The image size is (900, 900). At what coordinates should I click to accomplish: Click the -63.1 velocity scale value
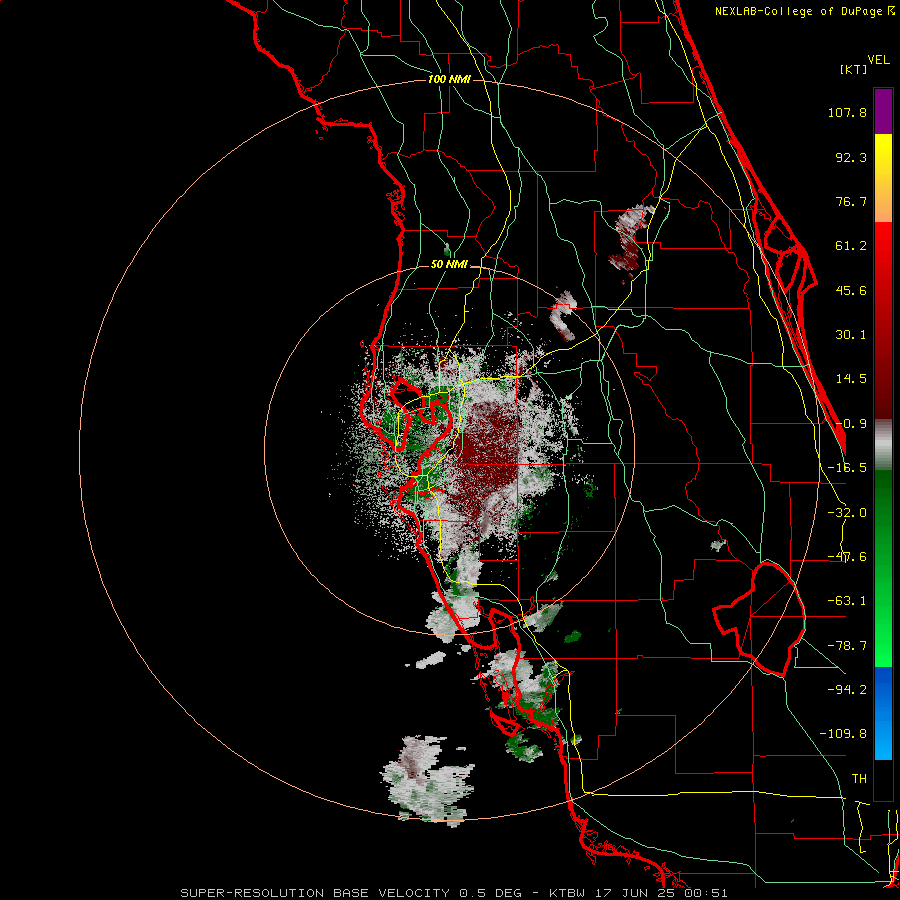[x=847, y=601]
